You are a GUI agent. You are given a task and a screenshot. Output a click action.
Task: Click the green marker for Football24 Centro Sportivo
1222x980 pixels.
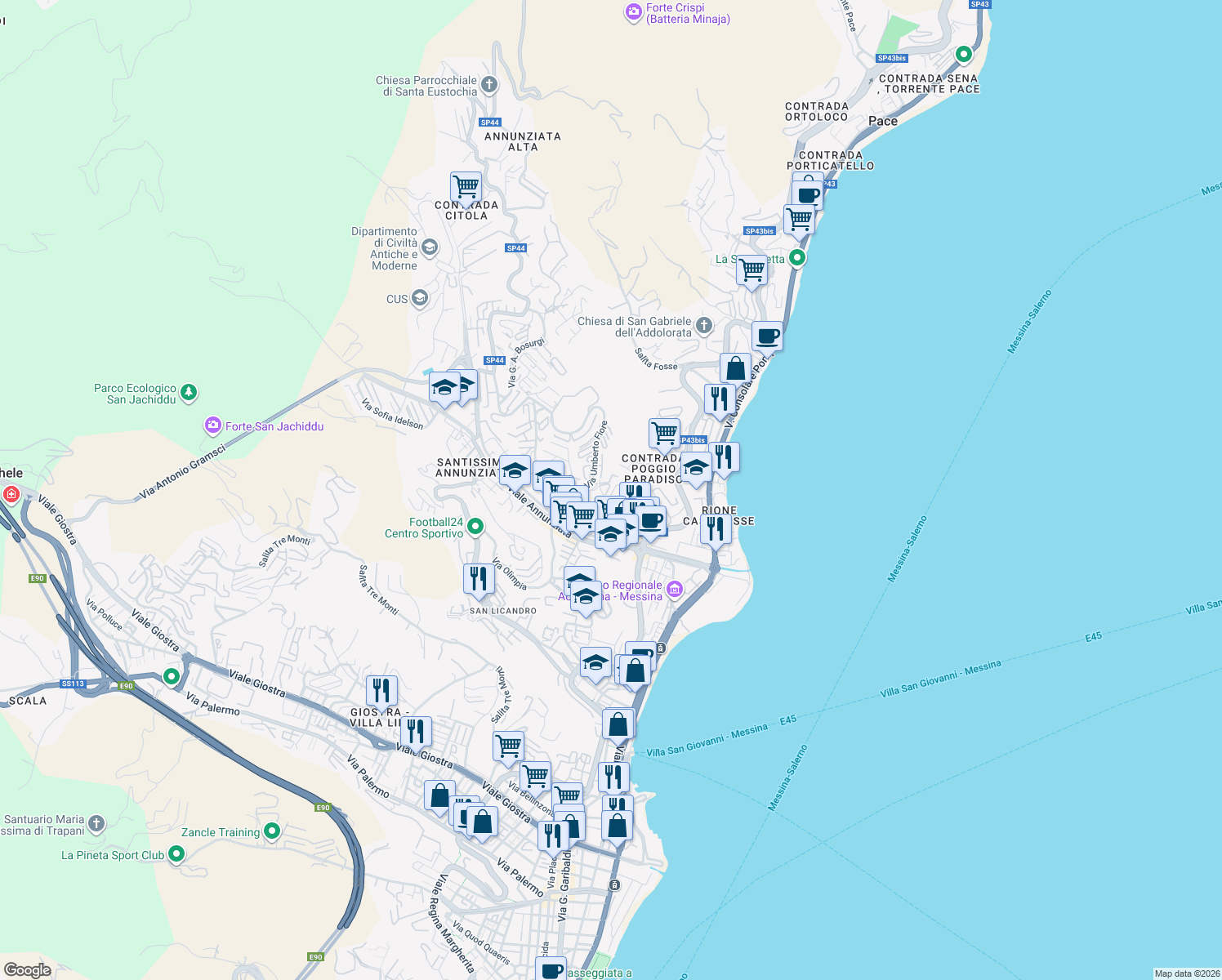point(475,528)
